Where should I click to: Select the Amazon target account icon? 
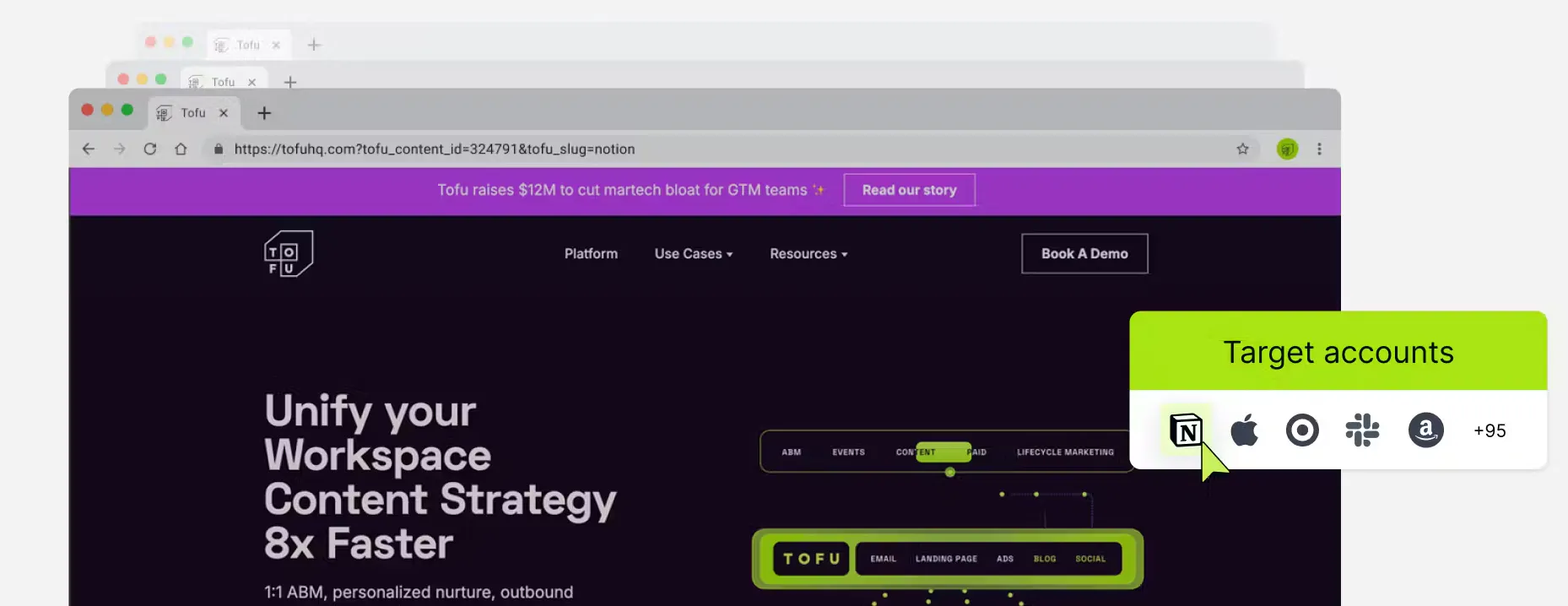[x=1426, y=430]
